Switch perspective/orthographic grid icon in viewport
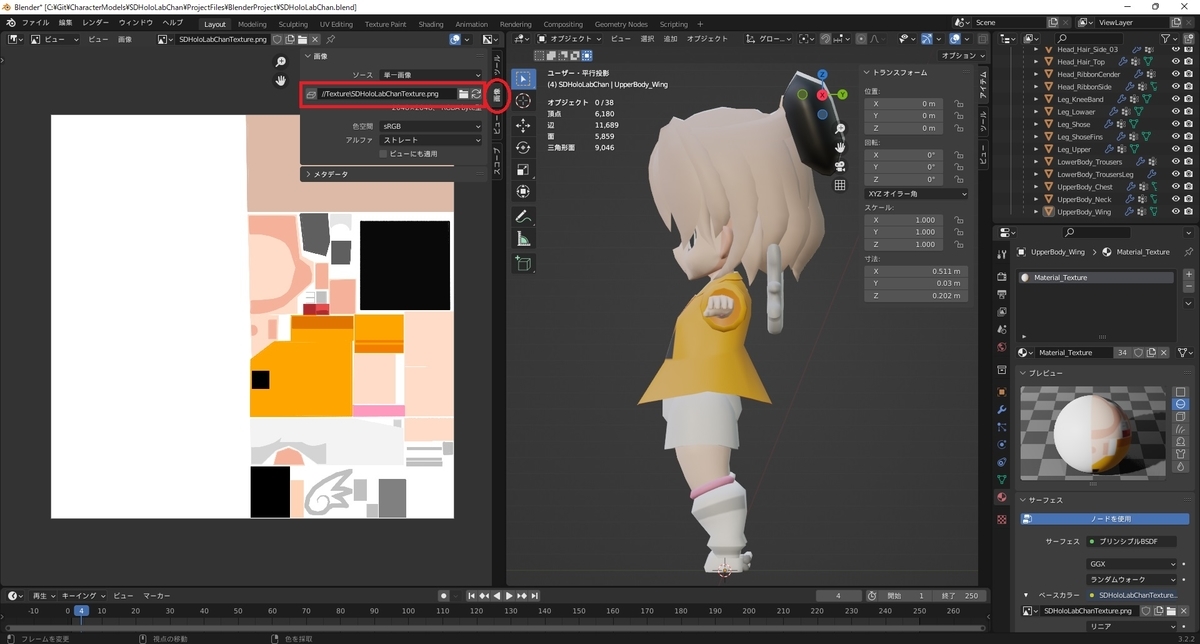 click(x=841, y=184)
